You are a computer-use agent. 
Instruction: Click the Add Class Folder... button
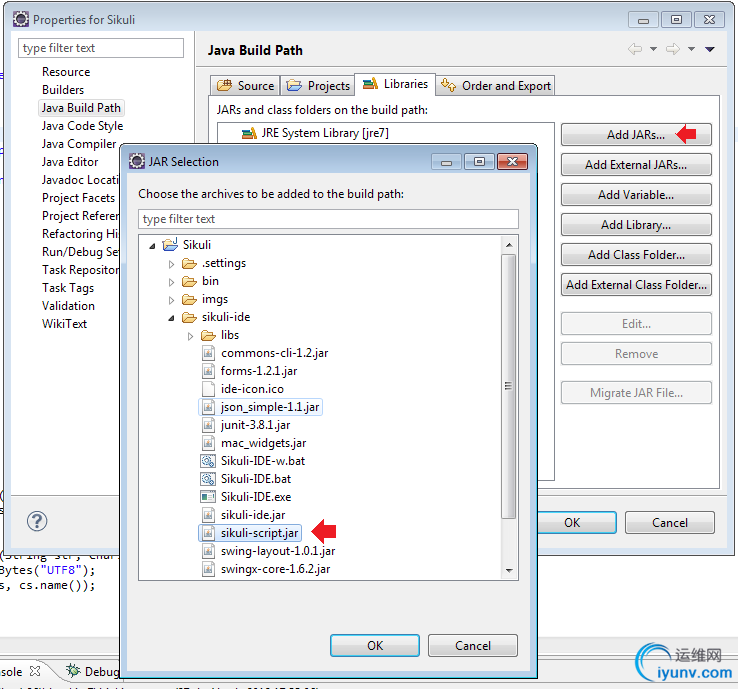click(636, 255)
